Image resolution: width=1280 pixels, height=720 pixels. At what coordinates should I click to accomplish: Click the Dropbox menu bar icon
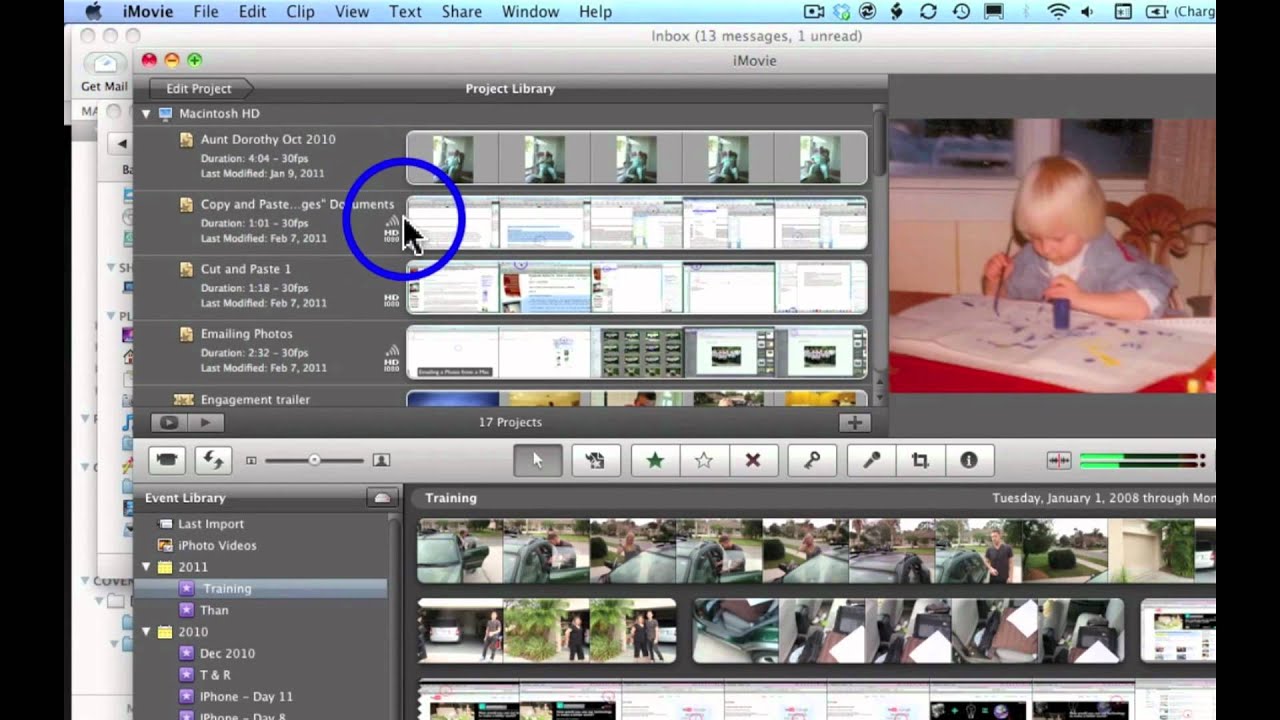tap(842, 12)
